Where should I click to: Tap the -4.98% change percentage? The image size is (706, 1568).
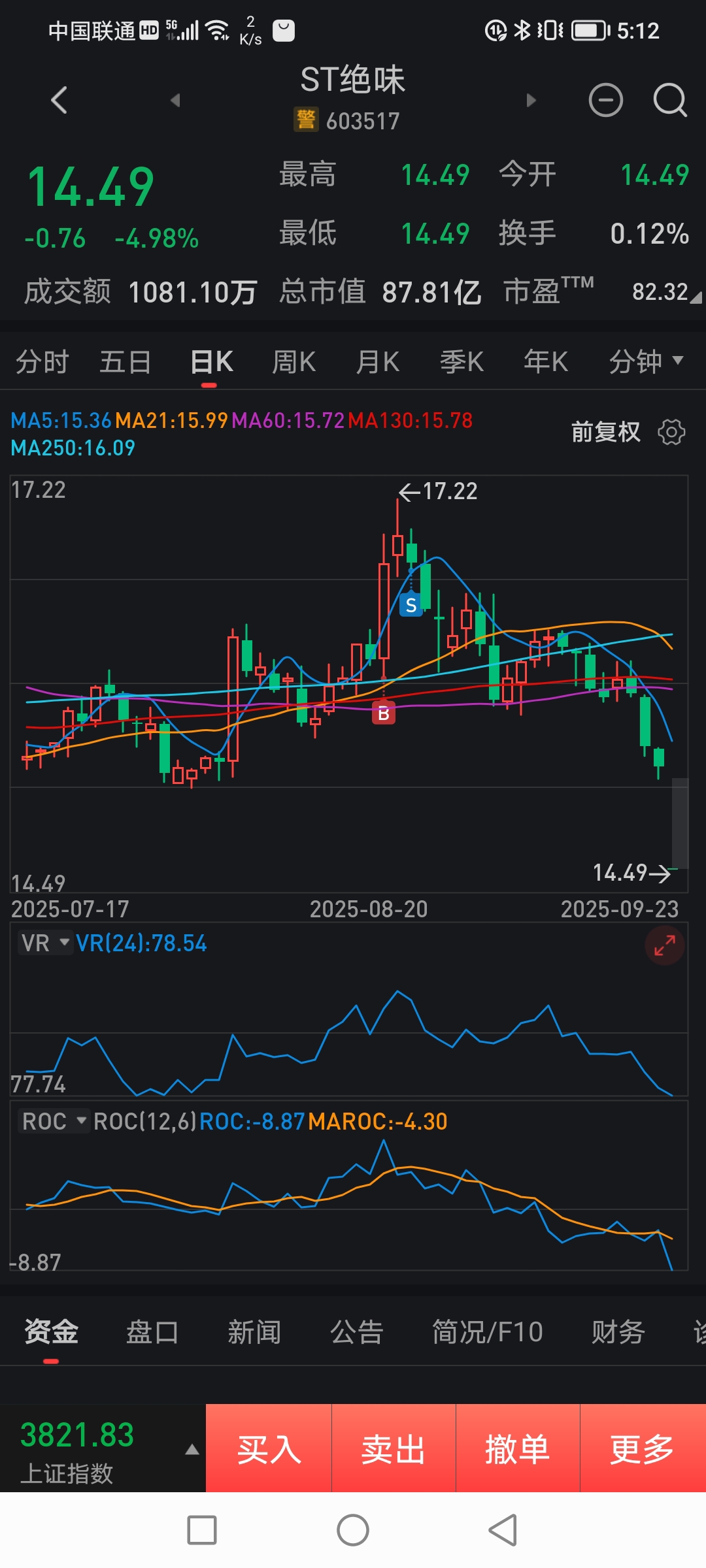157,238
